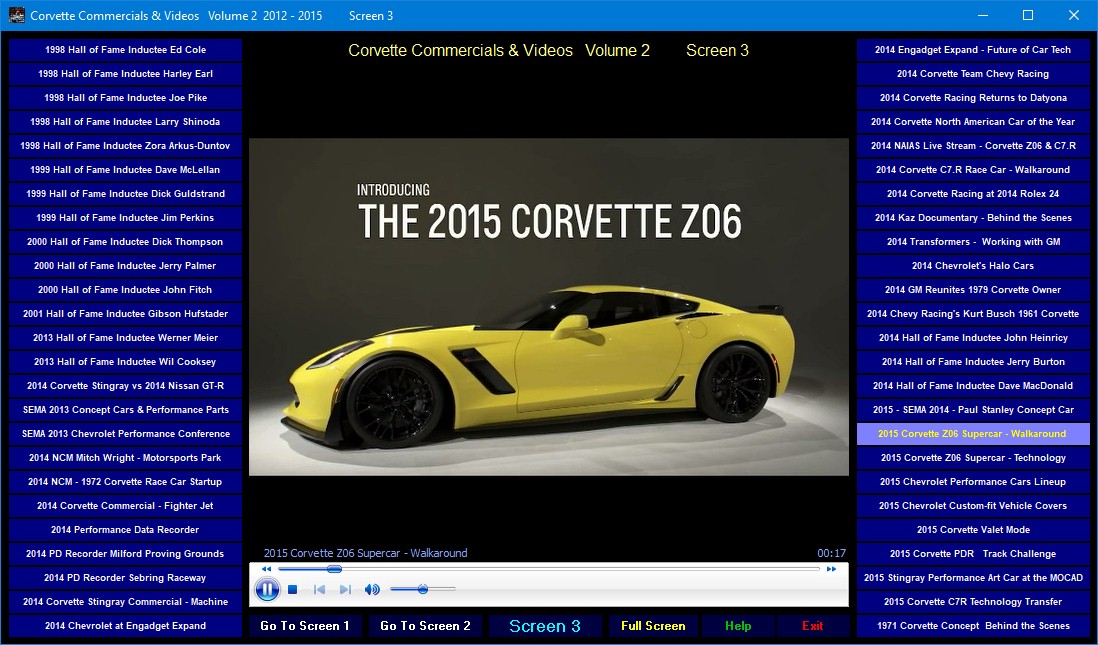Skip to next track button

pos(345,590)
